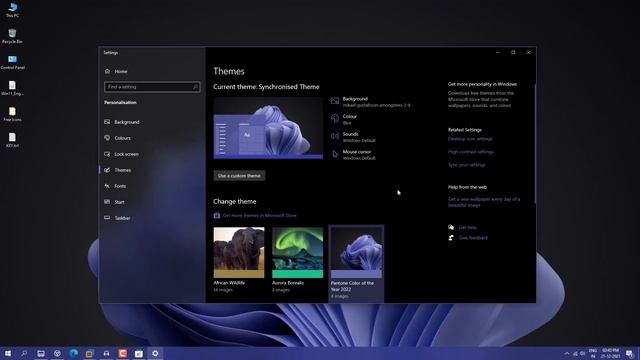The image size is (640, 360).
Task: Open the headphones app on taskbar
Action: (x=106, y=353)
